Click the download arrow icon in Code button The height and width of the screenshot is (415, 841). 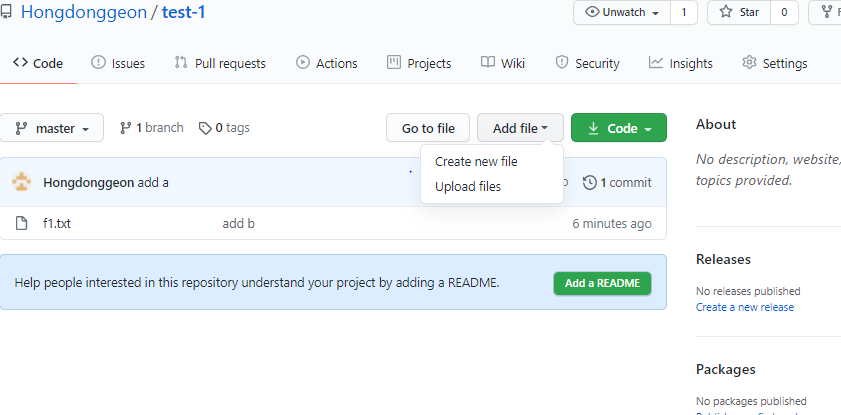coord(593,128)
